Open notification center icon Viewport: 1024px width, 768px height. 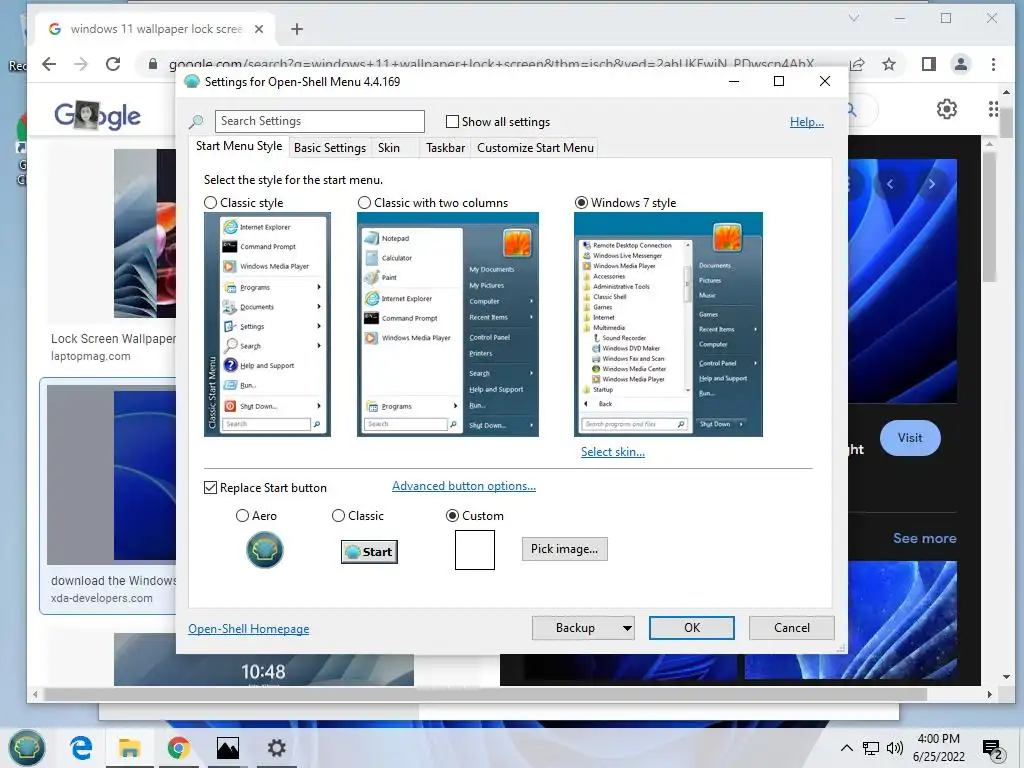point(993,749)
